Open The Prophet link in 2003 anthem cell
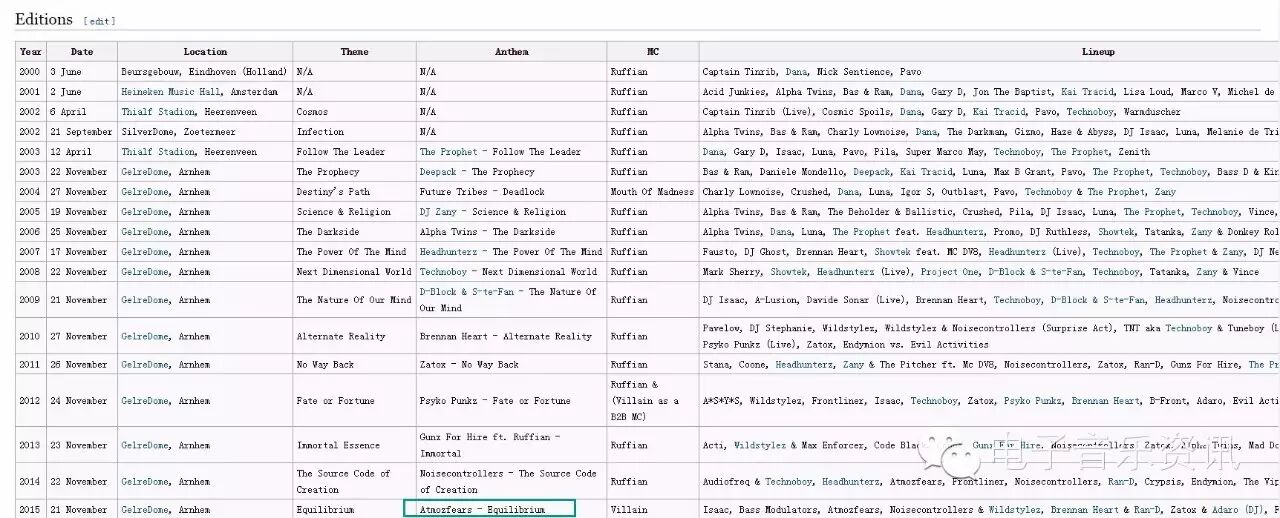The image size is (1280, 518). [449, 152]
